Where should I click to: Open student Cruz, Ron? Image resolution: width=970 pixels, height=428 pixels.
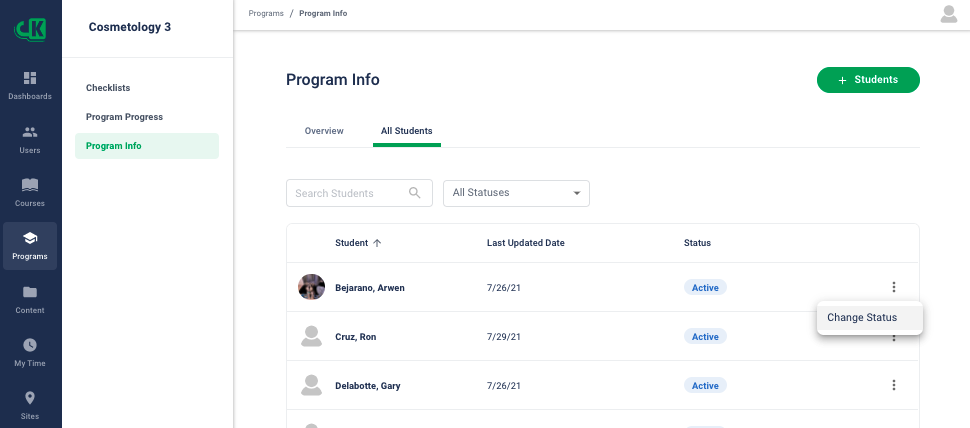[x=356, y=337]
